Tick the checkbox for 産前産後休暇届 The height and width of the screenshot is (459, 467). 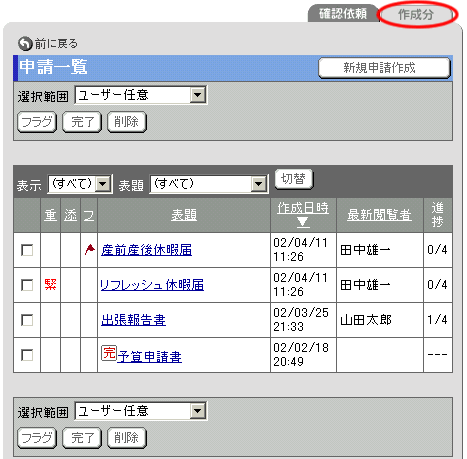[x=27, y=250]
